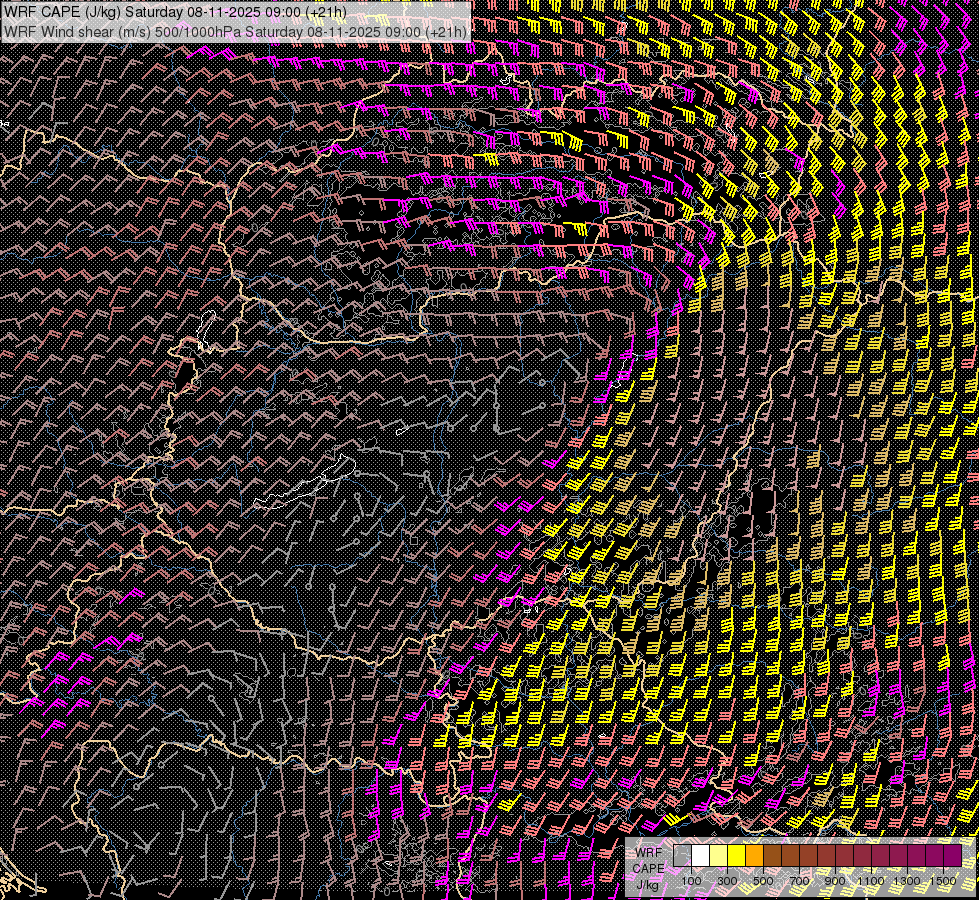
Task: Choose the rightmost purple legend swatch
Action: 953,856
